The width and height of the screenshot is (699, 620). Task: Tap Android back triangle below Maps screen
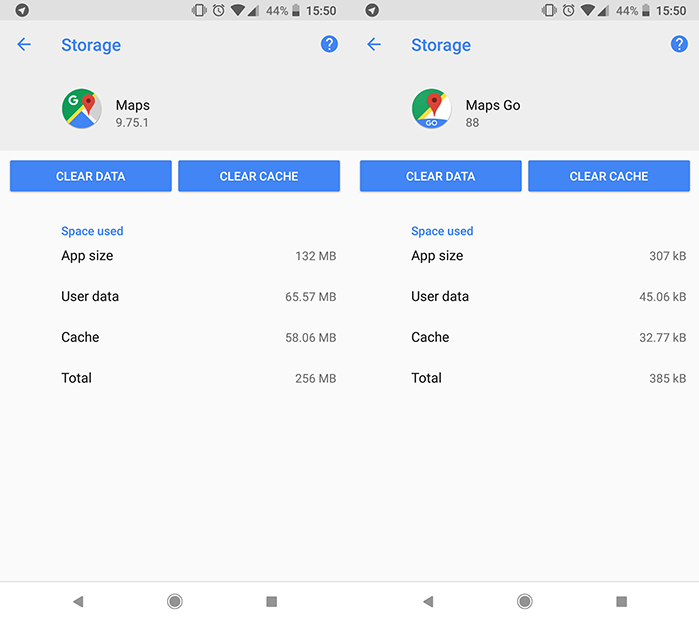tap(78, 601)
